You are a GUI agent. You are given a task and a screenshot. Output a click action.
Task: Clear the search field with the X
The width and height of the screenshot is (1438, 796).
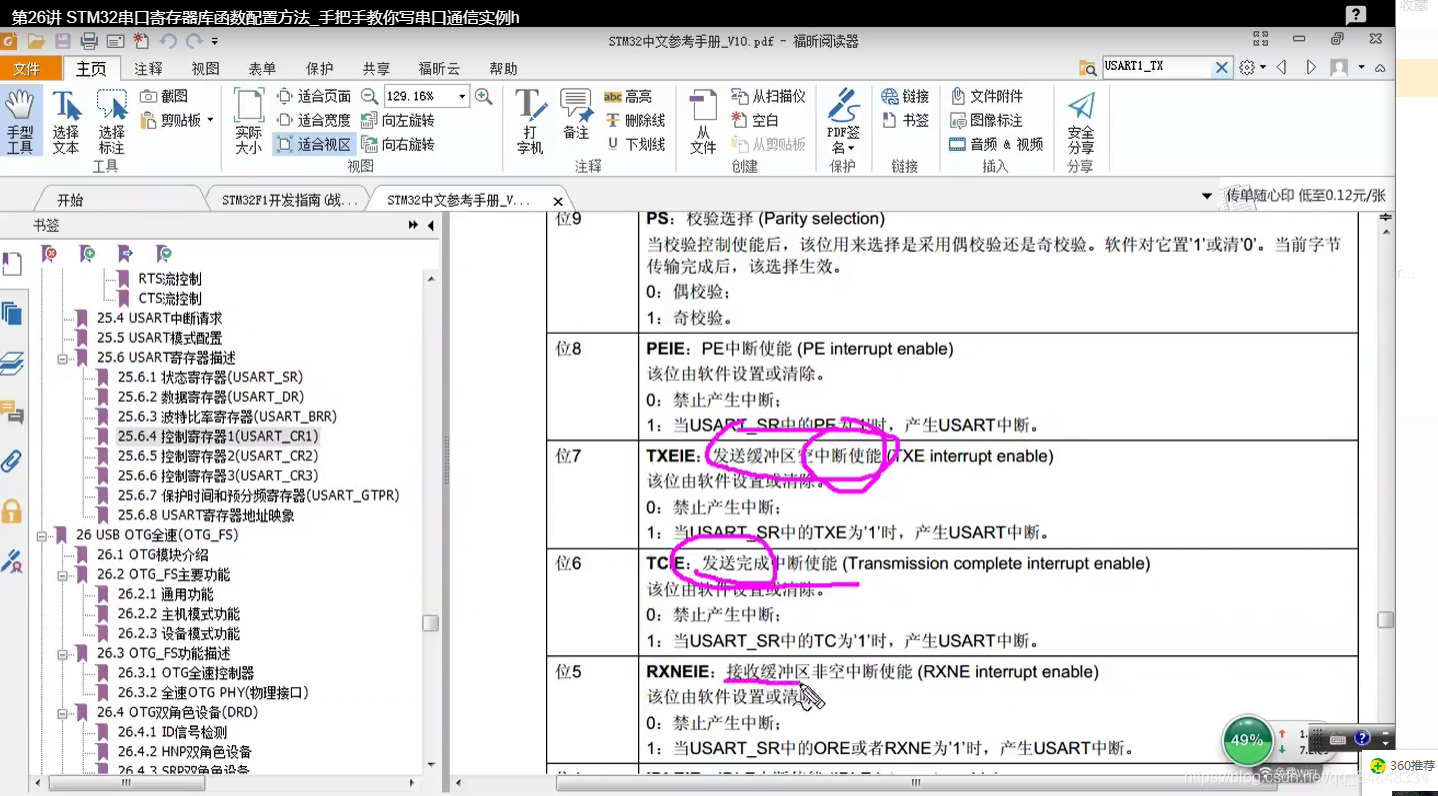1222,68
